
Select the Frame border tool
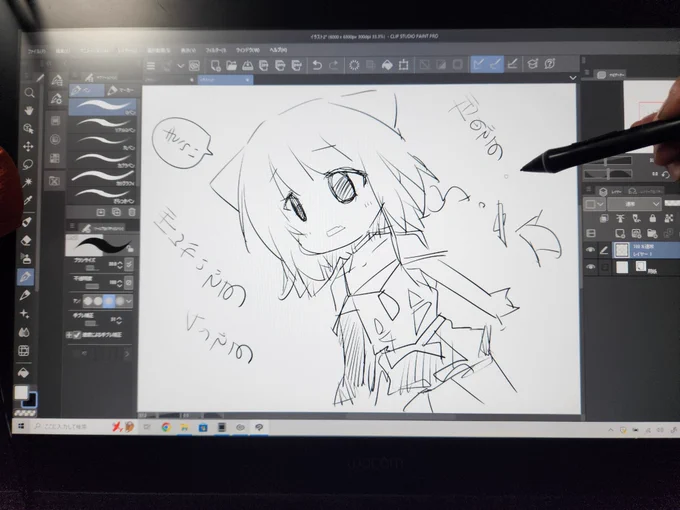pos(24,350)
